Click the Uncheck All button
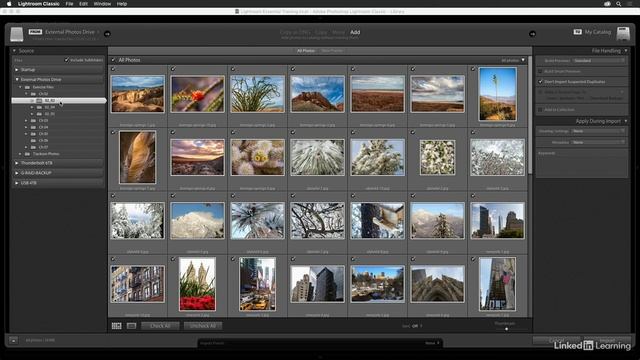Viewport: 640px width, 360px height. 203,326
